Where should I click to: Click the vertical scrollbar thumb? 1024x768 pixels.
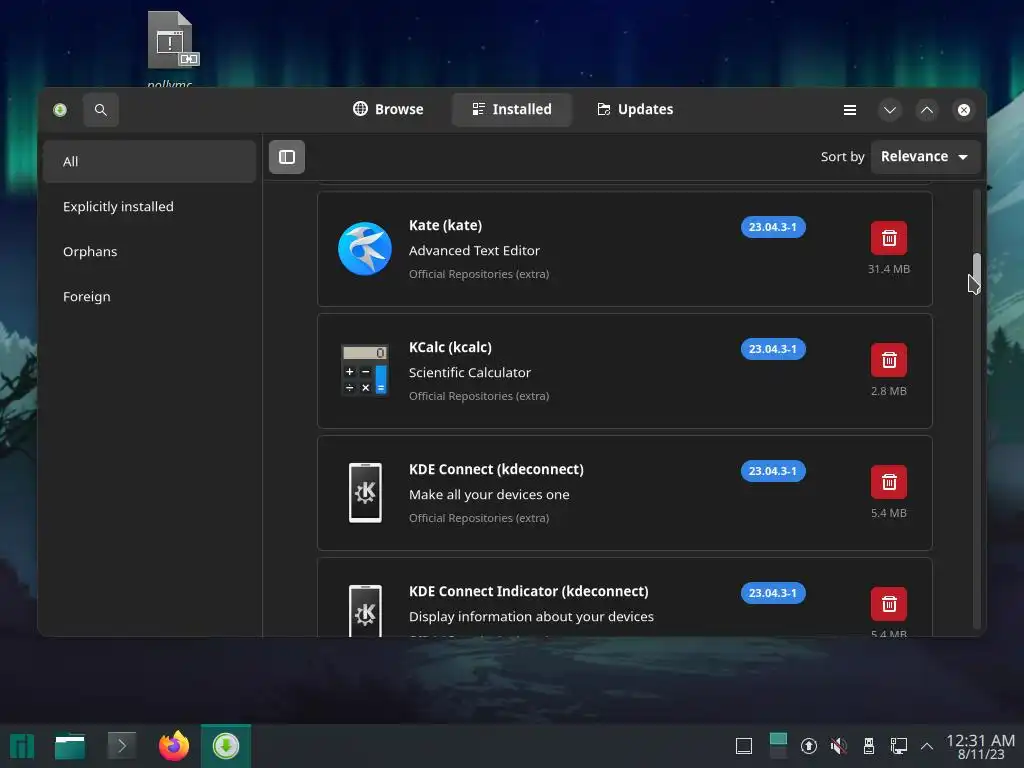pos(976,268)
